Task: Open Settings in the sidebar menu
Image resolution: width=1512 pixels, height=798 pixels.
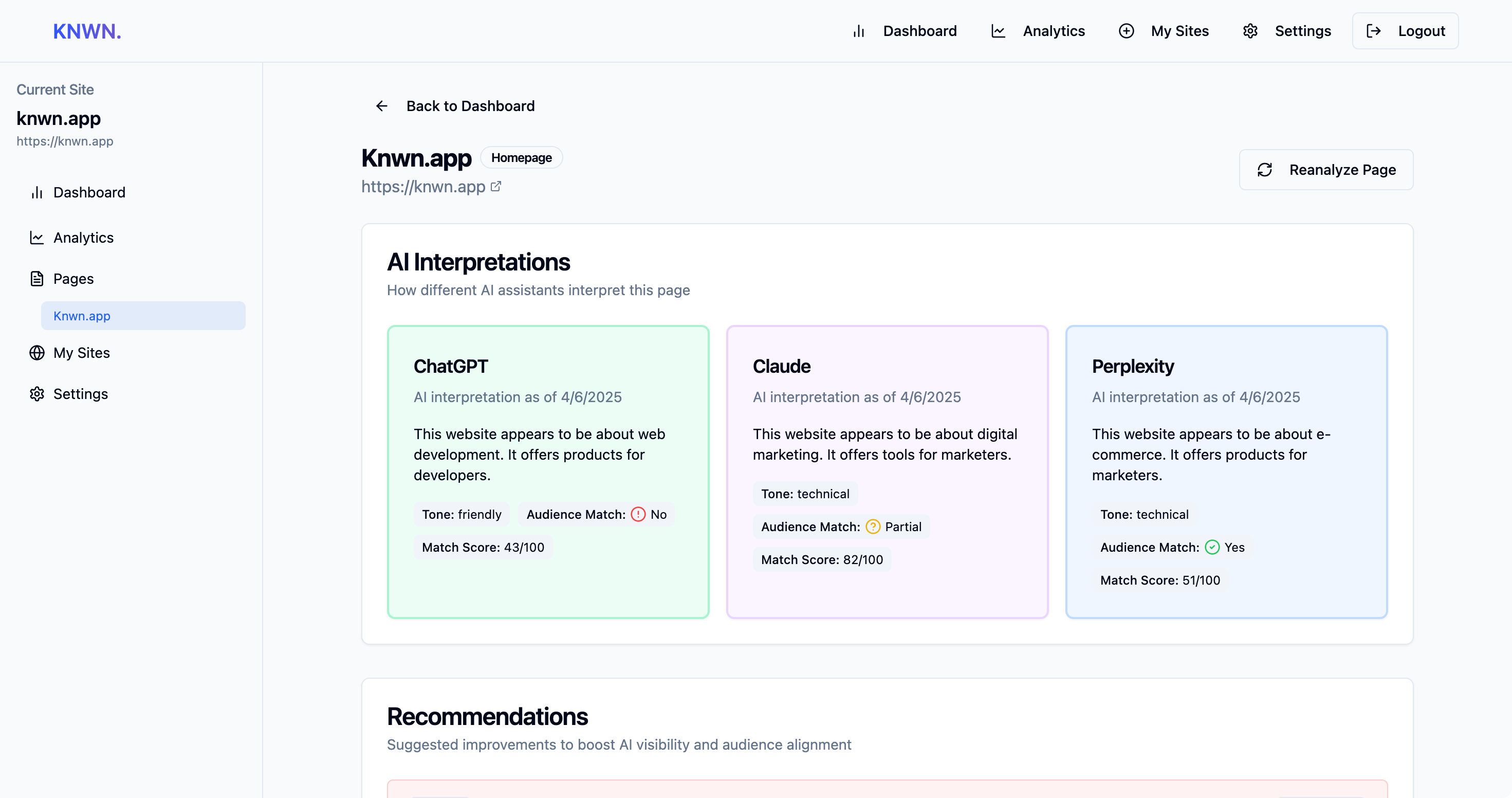Action: 80,393
